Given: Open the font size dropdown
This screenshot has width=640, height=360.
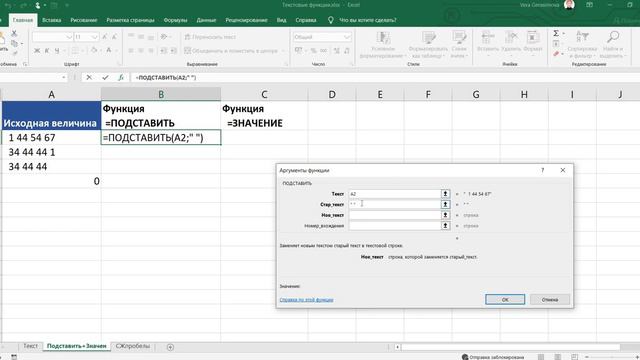Looking at the screenshot, I should click(95, 37).
